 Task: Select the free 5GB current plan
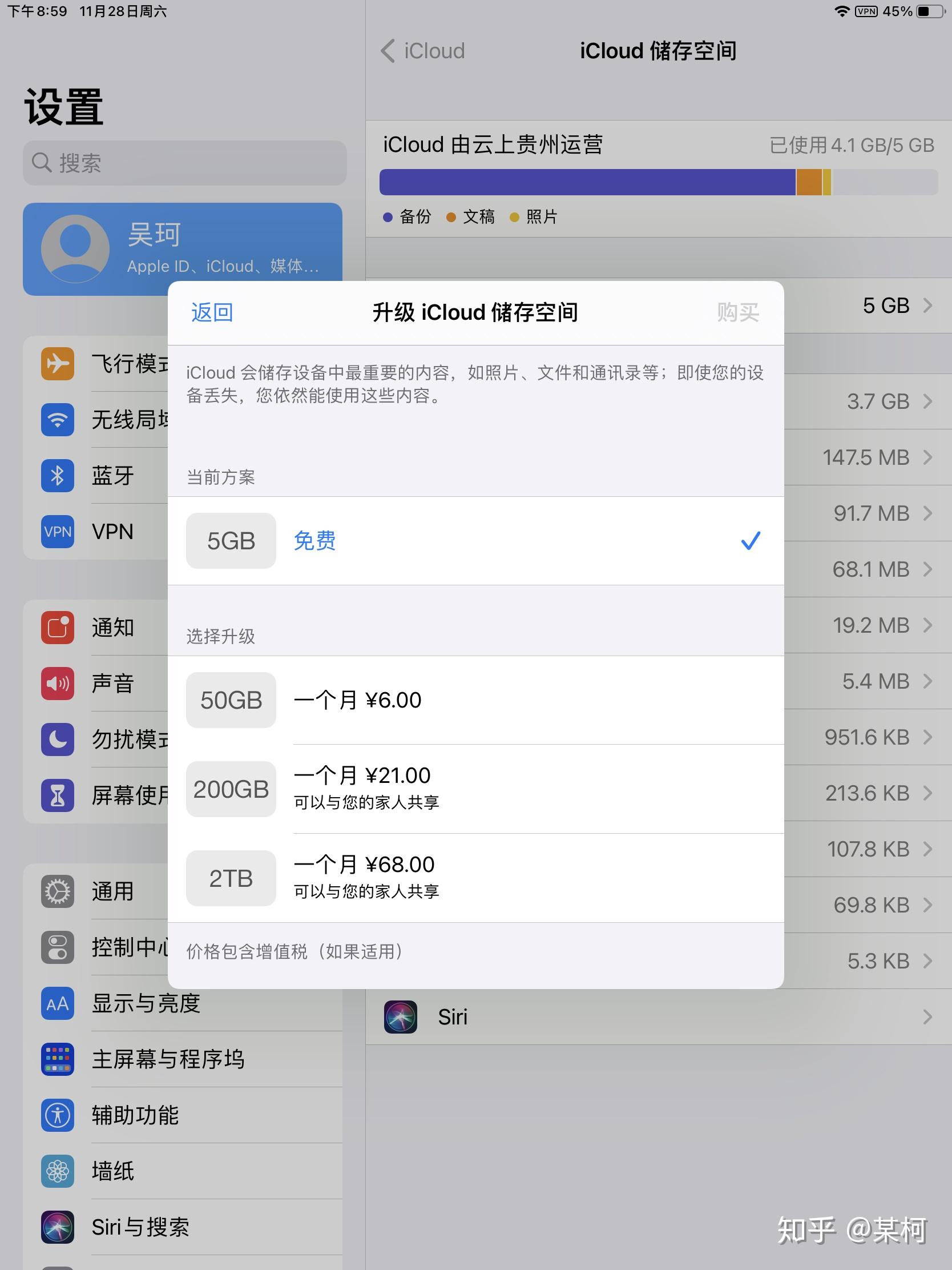[x=475, y=541]
